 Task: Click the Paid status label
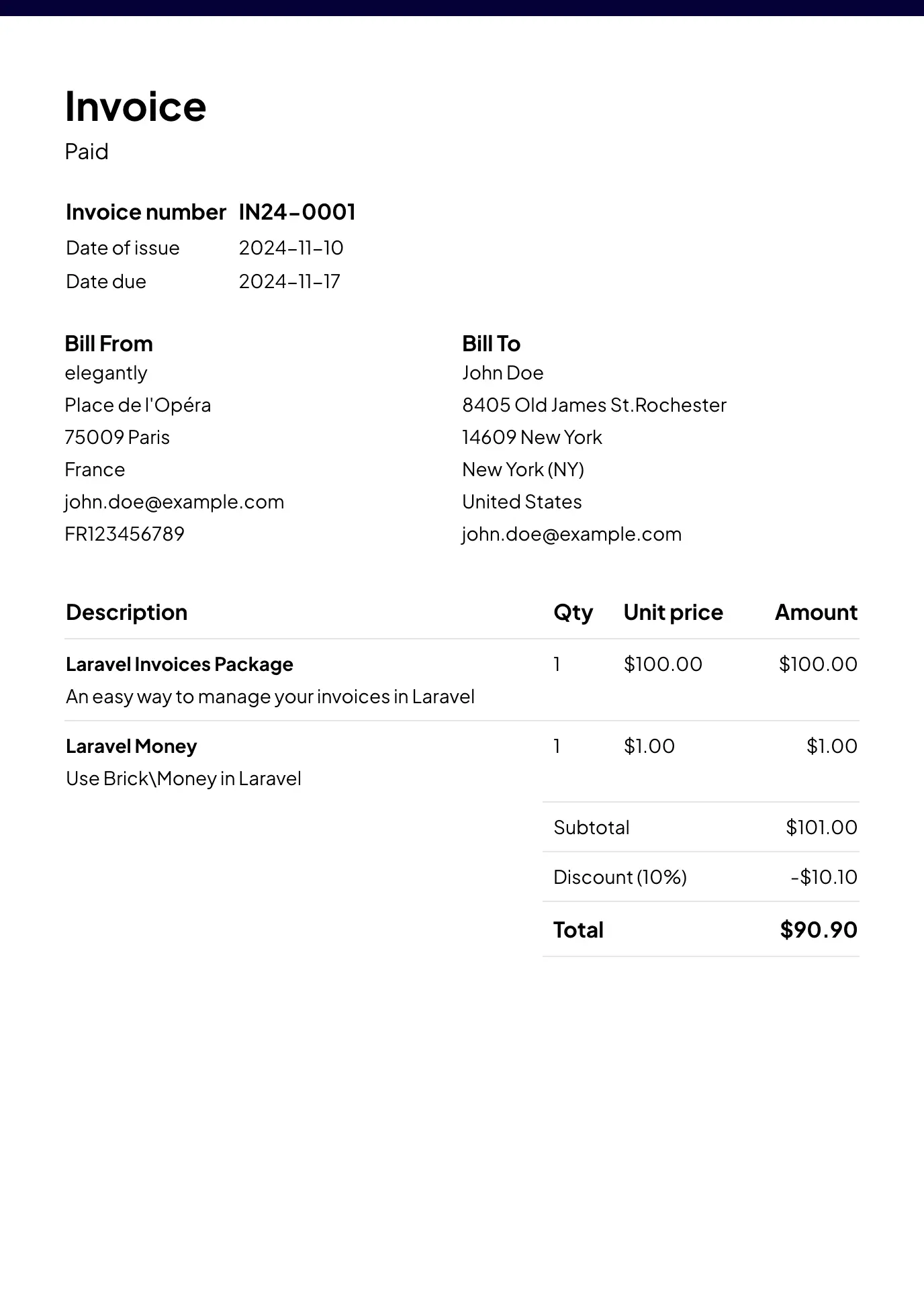click(x=87, y=152)
